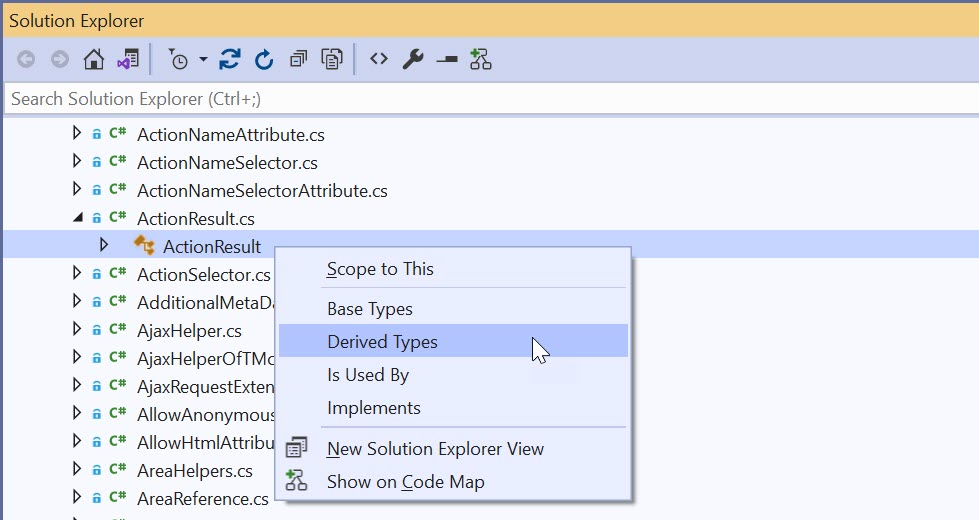979x520 pixels.
Task: Select ActionNameAttribute.cs file
Action: coord(230,135)
